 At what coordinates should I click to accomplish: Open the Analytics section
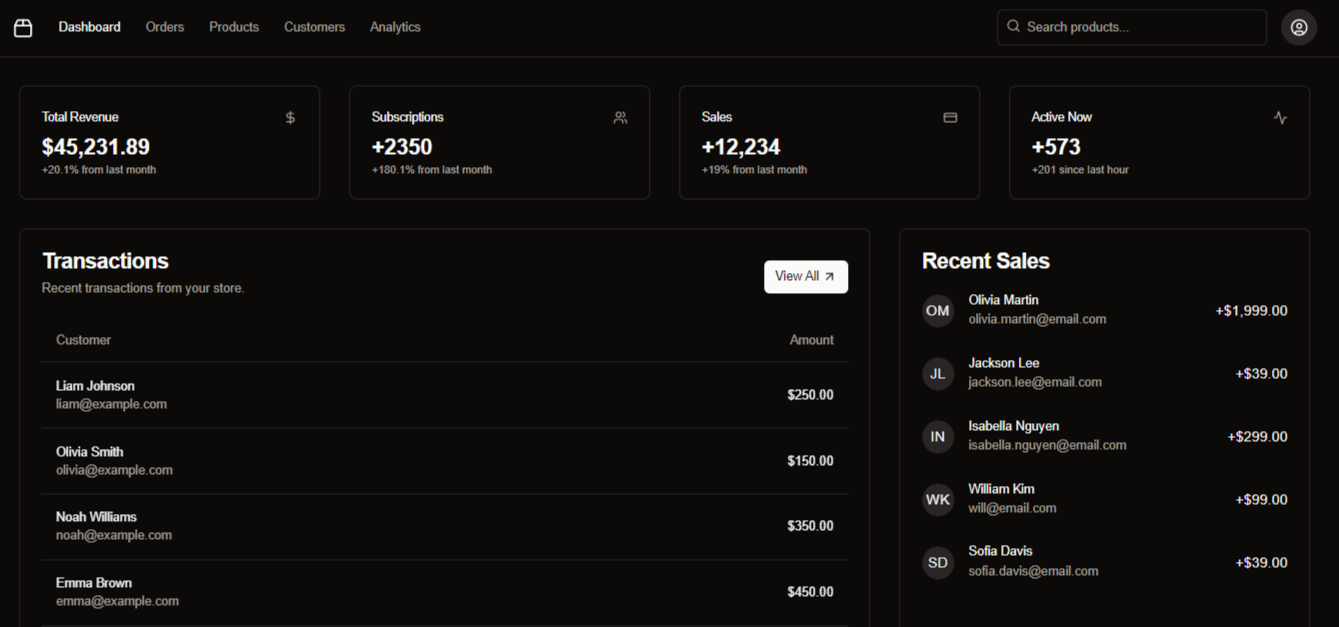[395, 27]
